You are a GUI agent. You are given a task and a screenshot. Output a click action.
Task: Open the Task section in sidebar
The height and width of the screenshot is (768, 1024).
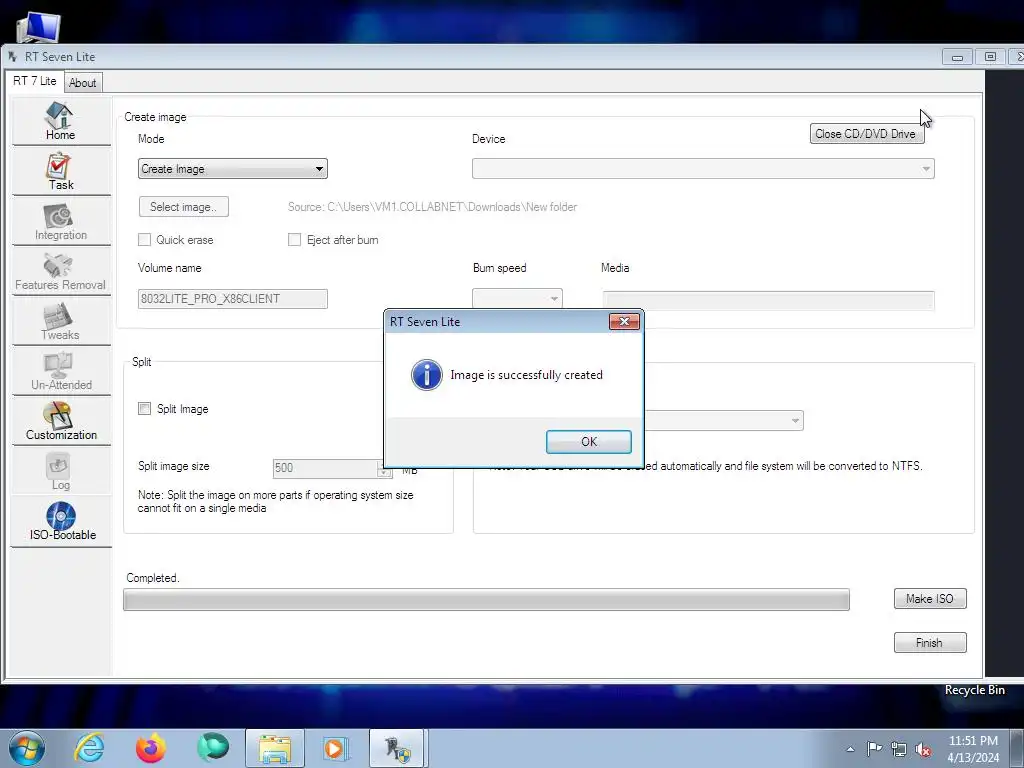(x=60, y=171)
